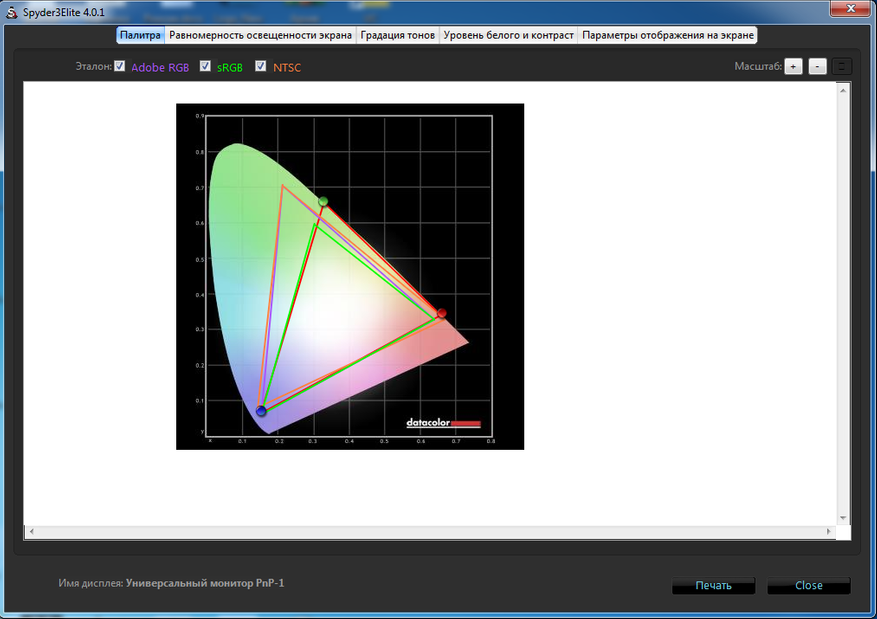Click display name Универсальный монитор PnP-1
The height and width of the screenshot is (619, 877).
click(x=205, y=583)
